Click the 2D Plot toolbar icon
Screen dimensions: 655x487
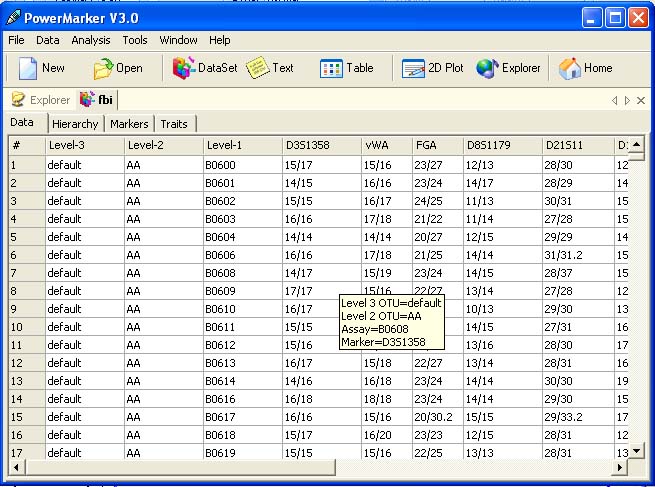tap(413, 68)
